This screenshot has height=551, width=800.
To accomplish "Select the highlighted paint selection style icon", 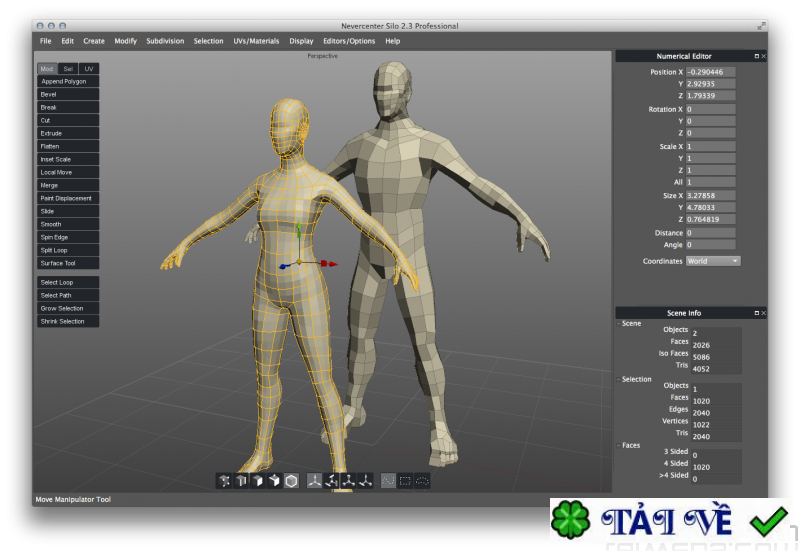I will click(388, 480).
